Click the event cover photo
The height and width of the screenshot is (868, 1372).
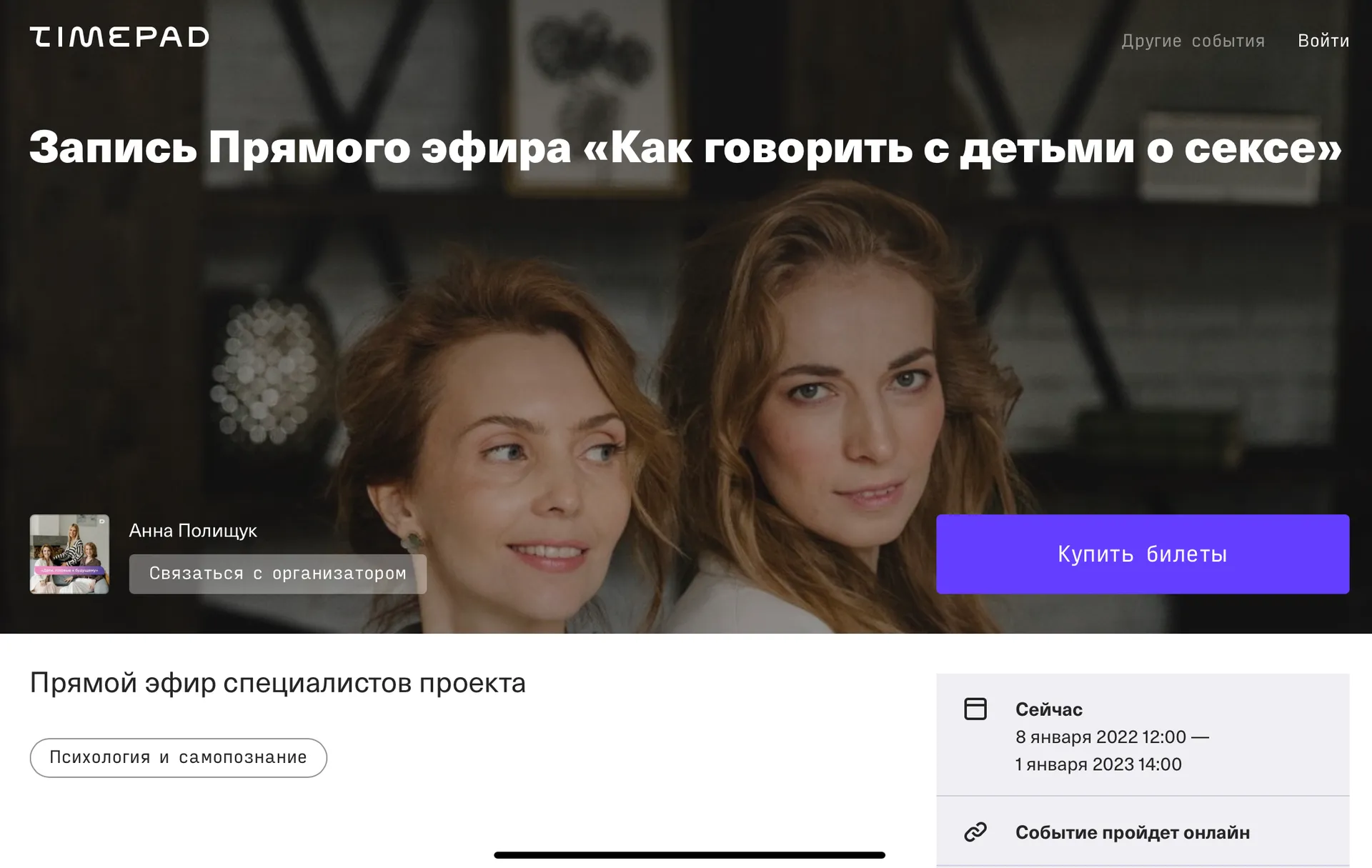click(x=686, y=357)
